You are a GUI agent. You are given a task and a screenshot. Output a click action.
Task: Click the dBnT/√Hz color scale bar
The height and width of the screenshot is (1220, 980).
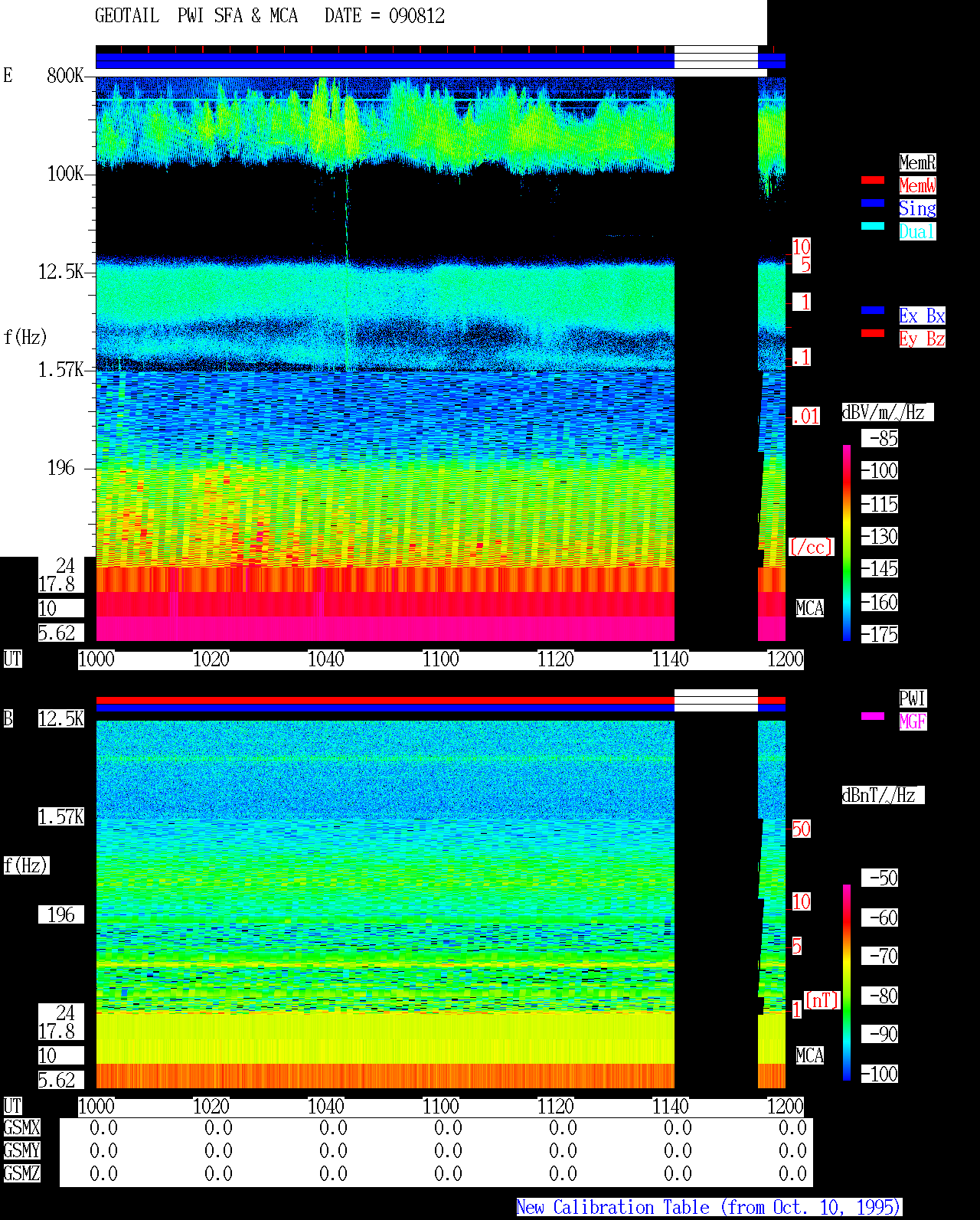(847, 983)
